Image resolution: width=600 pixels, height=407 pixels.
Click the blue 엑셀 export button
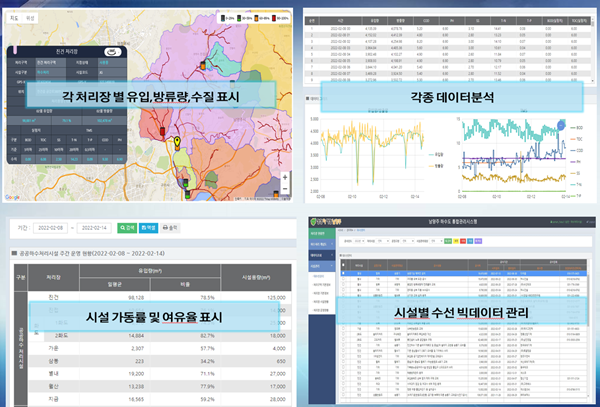tap(148, 228)
